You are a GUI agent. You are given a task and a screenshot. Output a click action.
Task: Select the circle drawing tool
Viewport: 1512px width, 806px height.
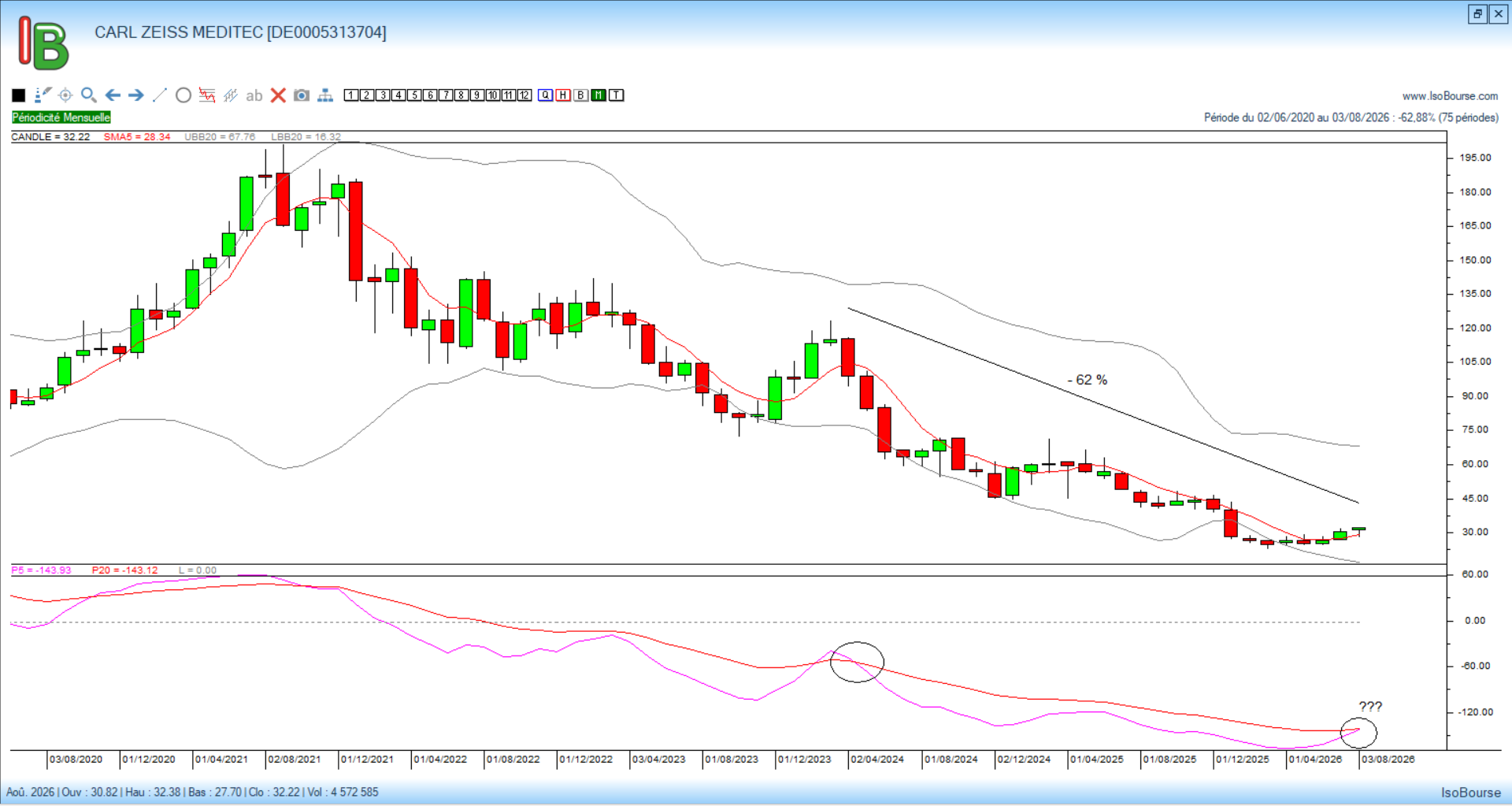pyautogui.click(x=183, y=95)
